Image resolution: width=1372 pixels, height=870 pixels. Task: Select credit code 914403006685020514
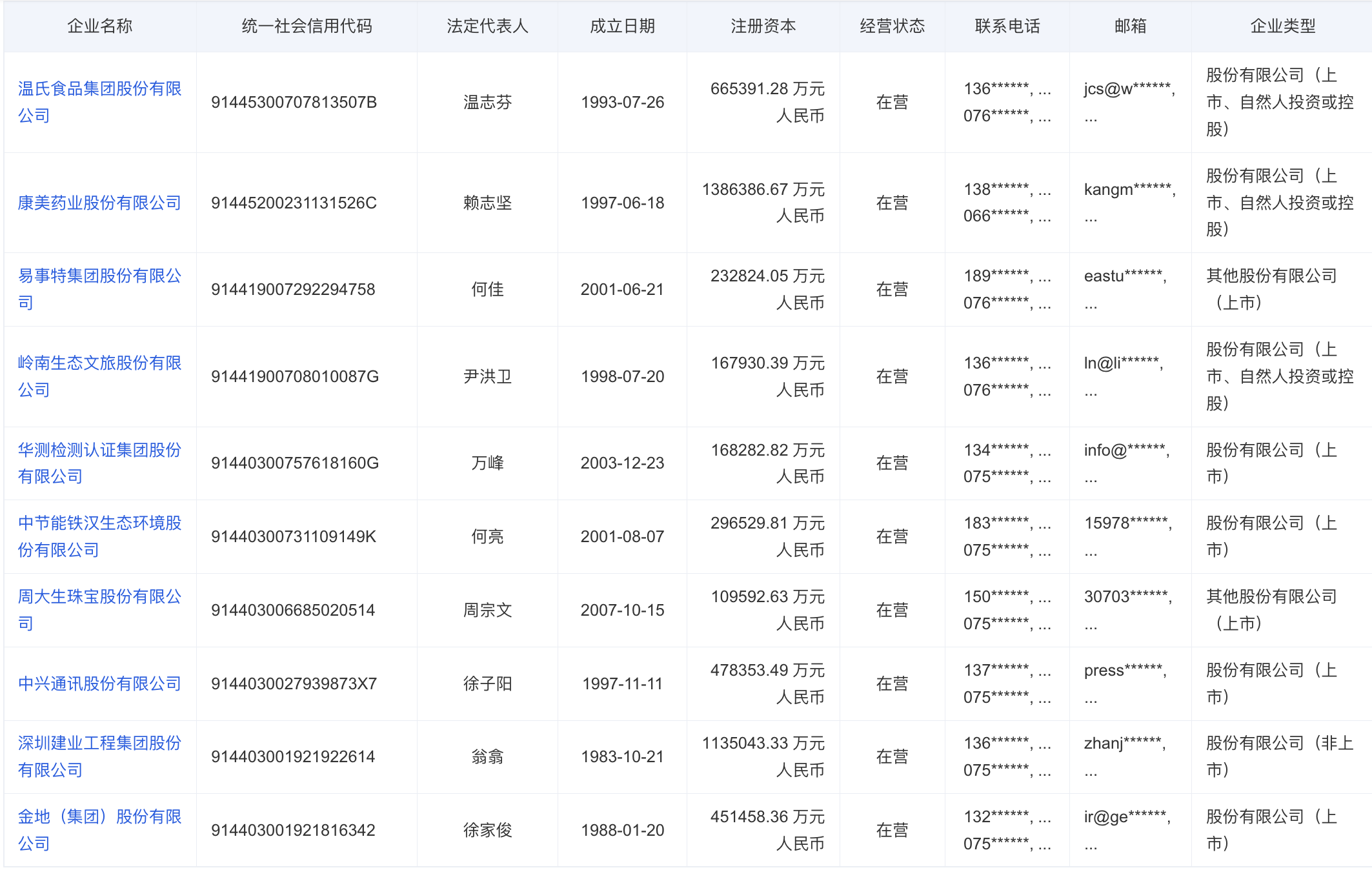point(293,610)
